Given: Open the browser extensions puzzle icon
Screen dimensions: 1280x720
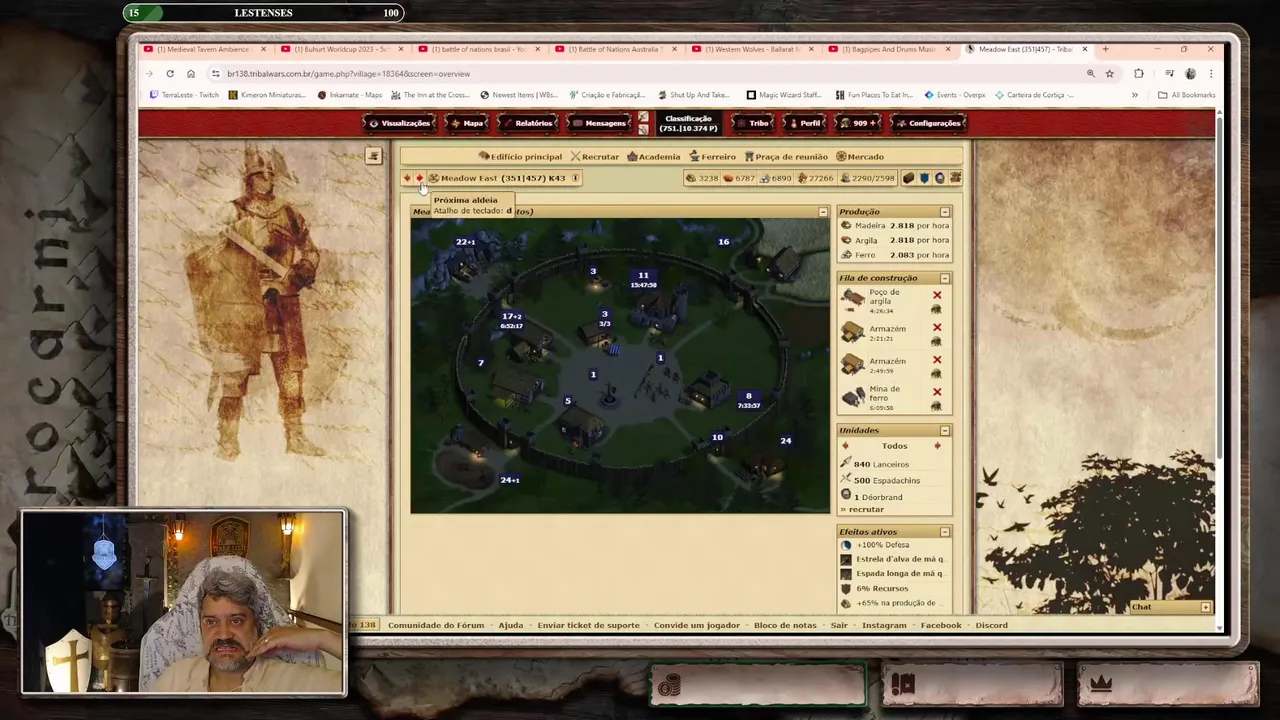Looking at the screenshot, I should pyautogui.click(x=1138, y=73).
